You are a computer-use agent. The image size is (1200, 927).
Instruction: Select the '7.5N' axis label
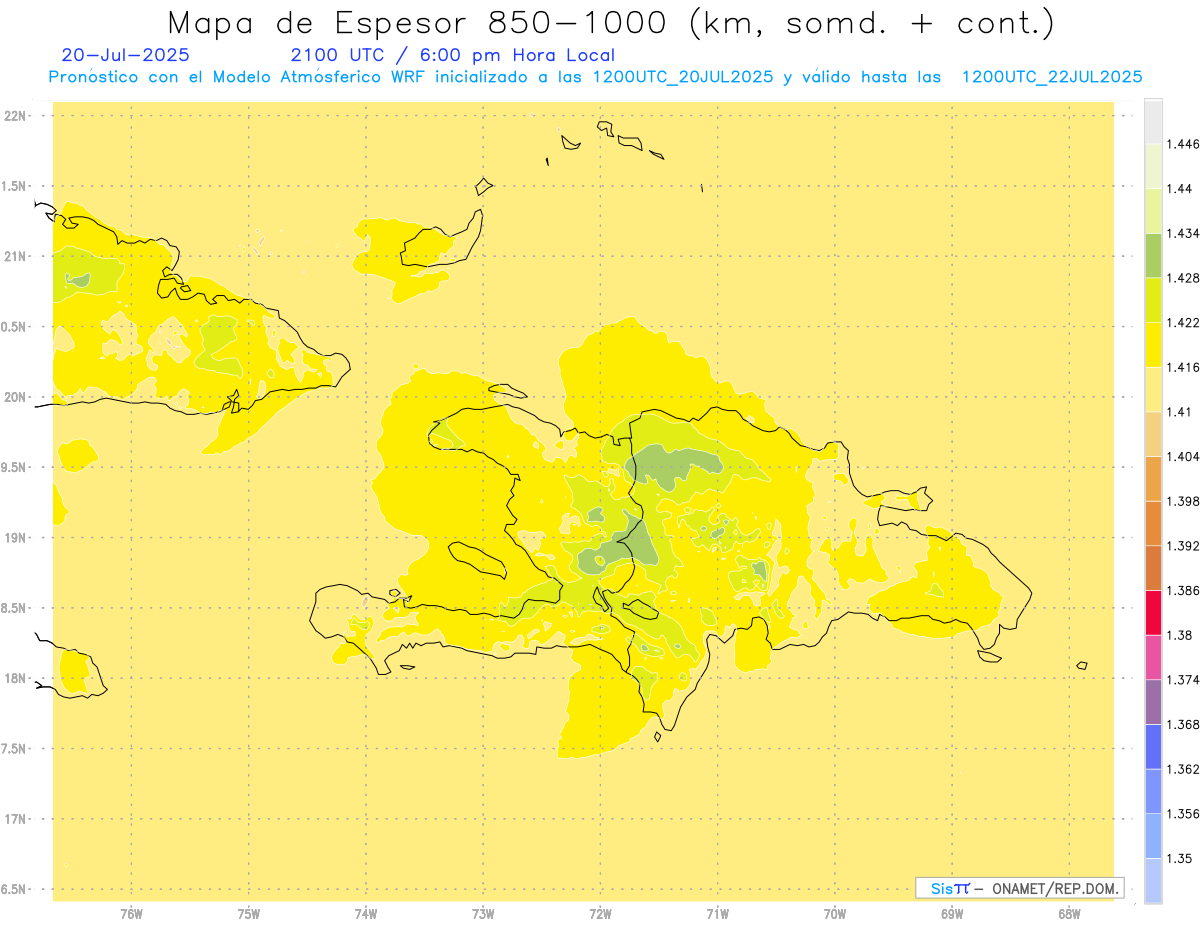(x=14, y=749)
